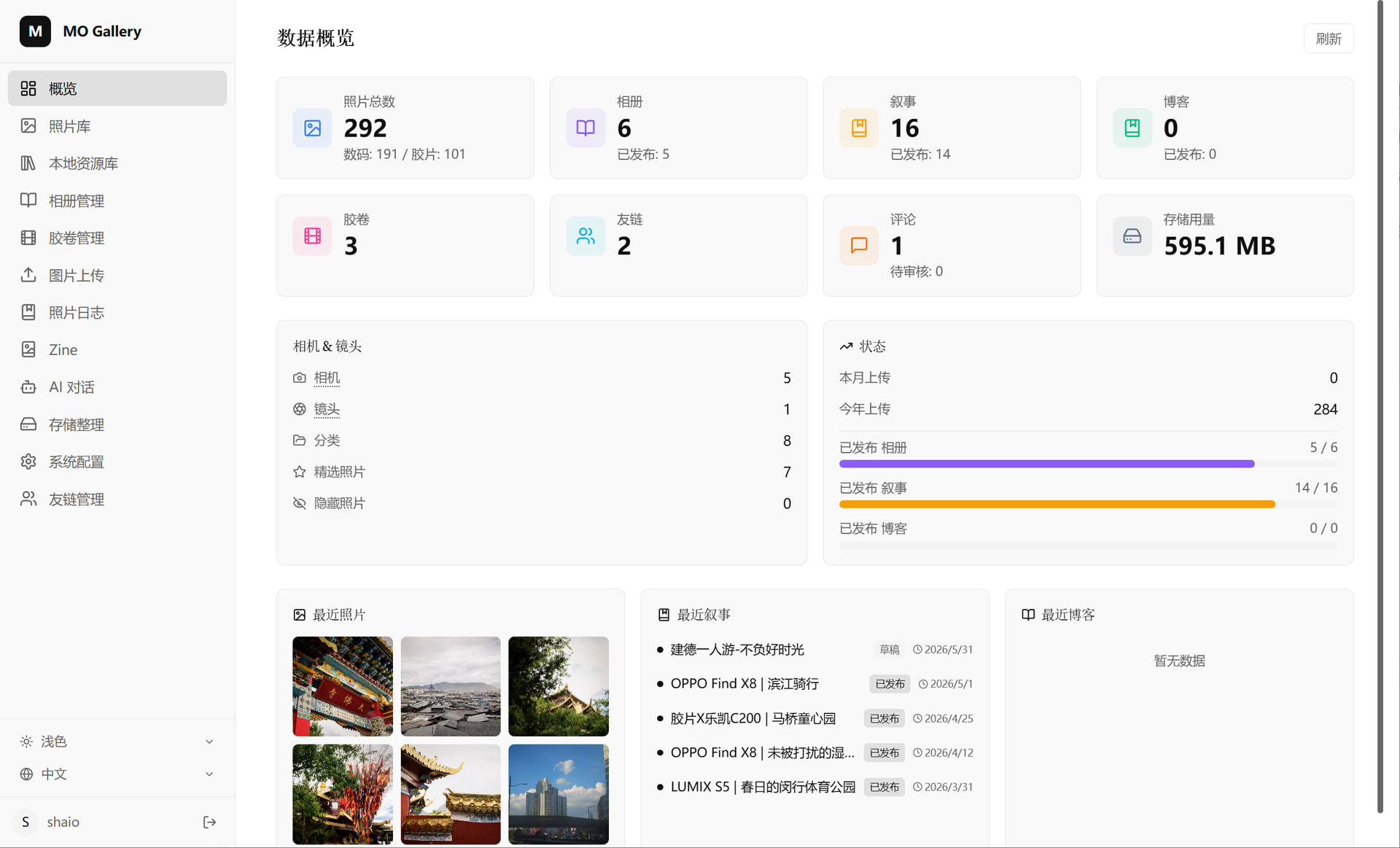Open the 概览 overview menu item
This screenshot has width=1400, height=848.
pyautogui.click(x=117, y=88)
